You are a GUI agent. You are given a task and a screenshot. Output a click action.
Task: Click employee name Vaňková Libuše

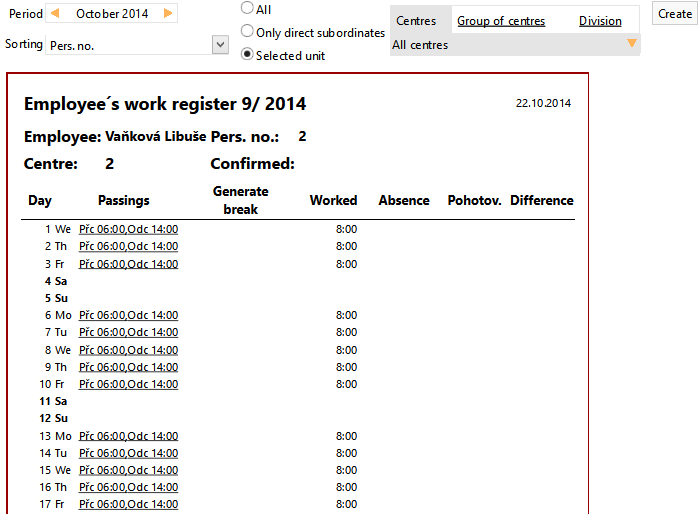point(155,136)
